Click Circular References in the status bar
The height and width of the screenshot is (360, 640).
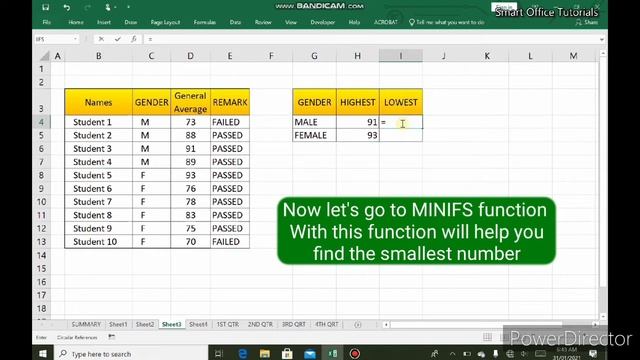(77, 338)
